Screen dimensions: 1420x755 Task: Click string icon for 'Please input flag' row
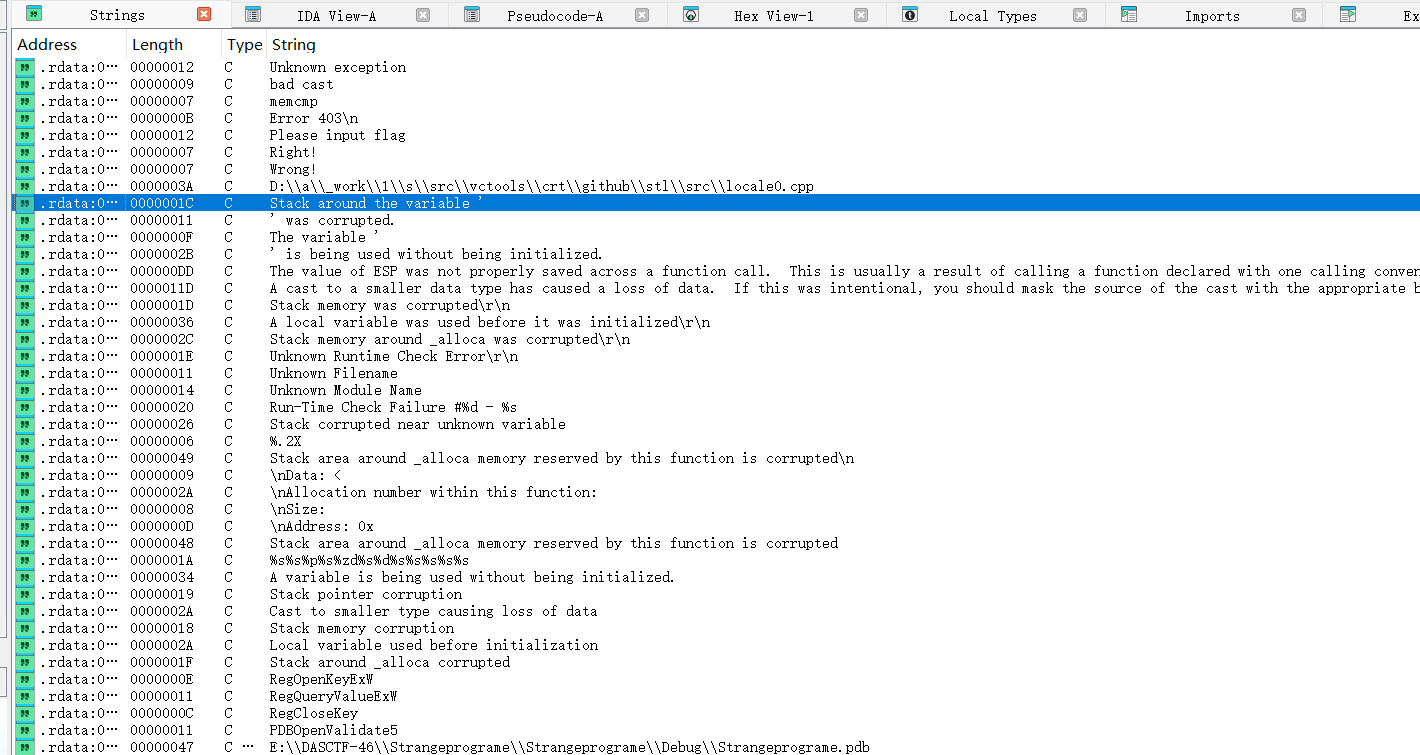click(25, 135)
